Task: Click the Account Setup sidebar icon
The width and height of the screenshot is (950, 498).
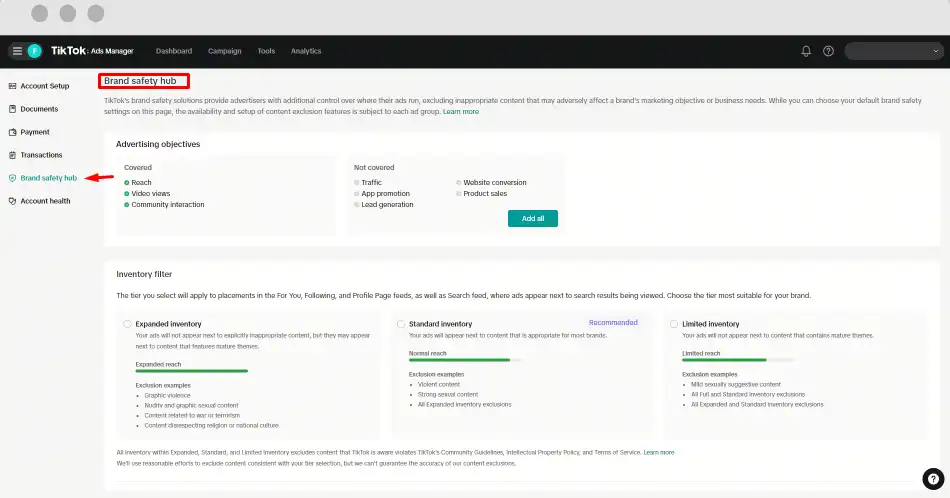Action: pyautogui.click(x=12, y=86)
